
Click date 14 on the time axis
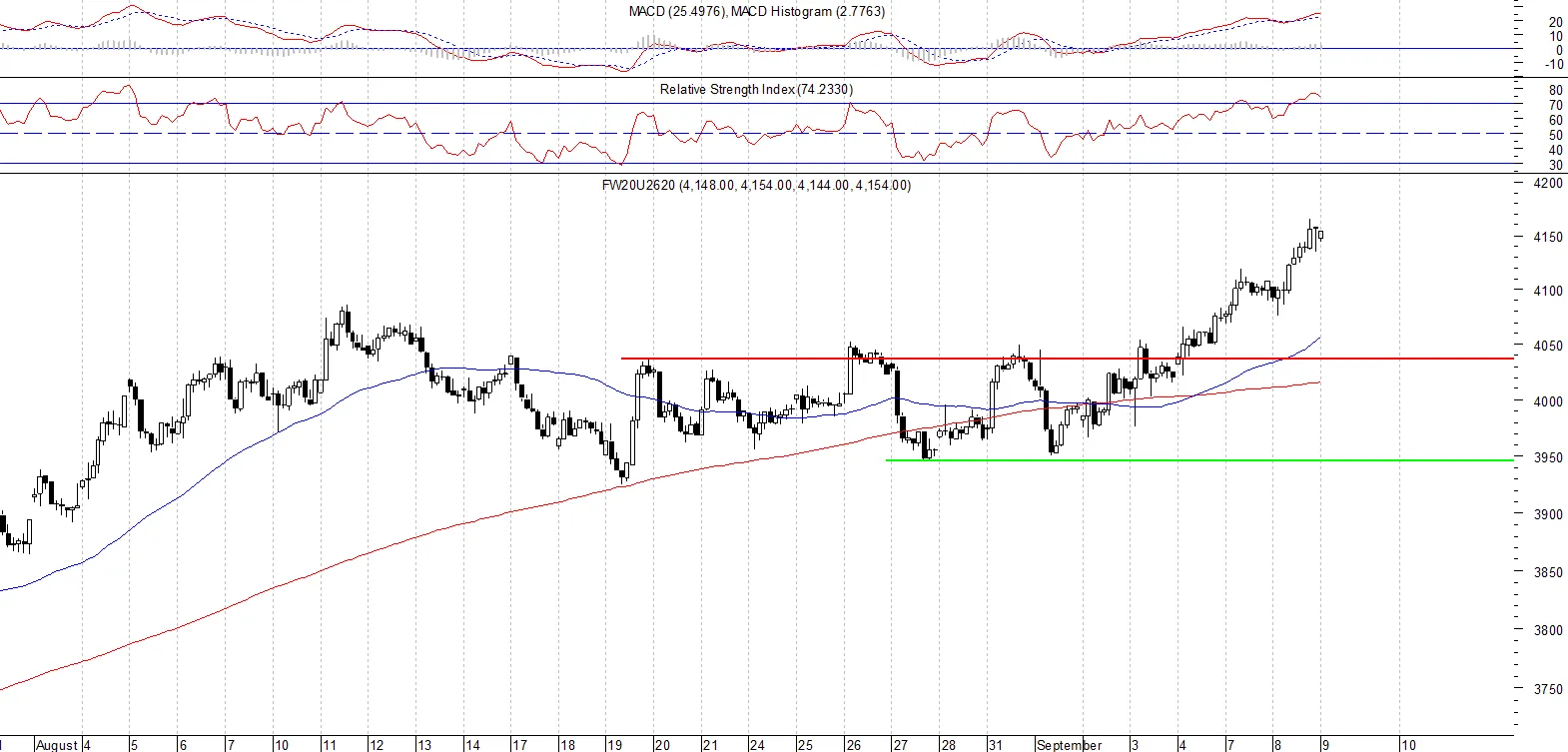pyautogui.click(x=472, y=744)
